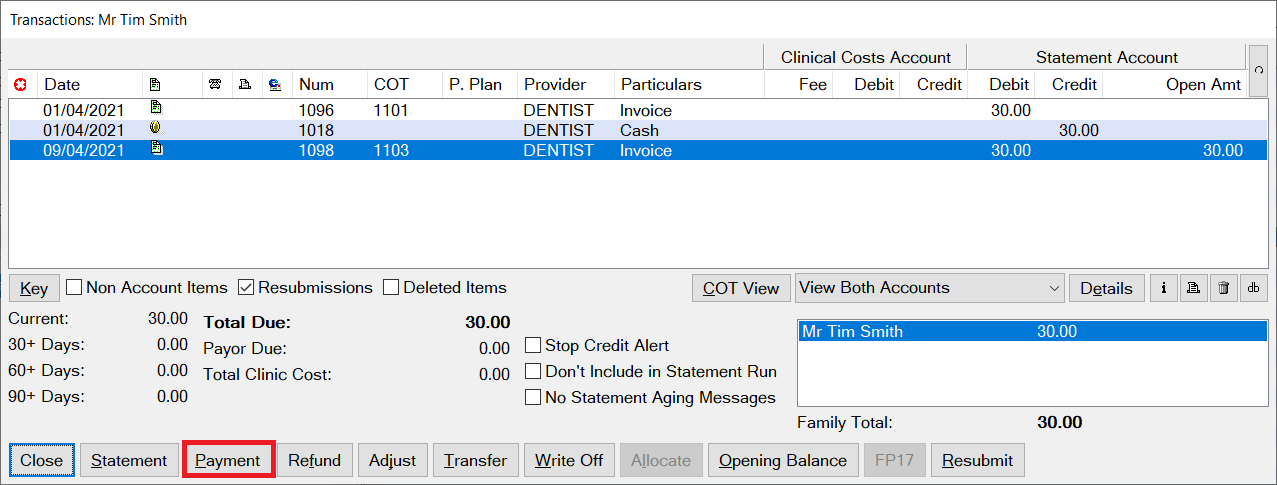Open the View Both Accounts dropdown
Screen dimensions: 1277x485
(x=930, y=288)
